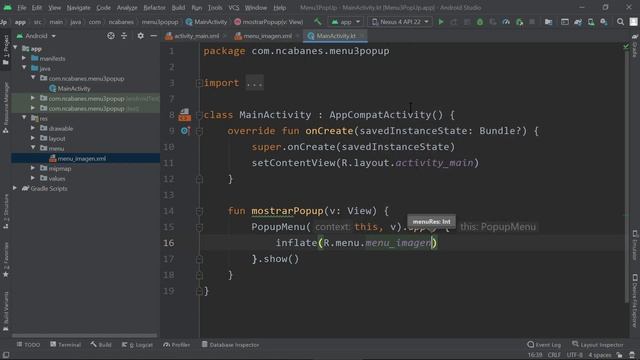Open the Android view dropdown
Screen dimensions: 640x360
coord(36,36)
